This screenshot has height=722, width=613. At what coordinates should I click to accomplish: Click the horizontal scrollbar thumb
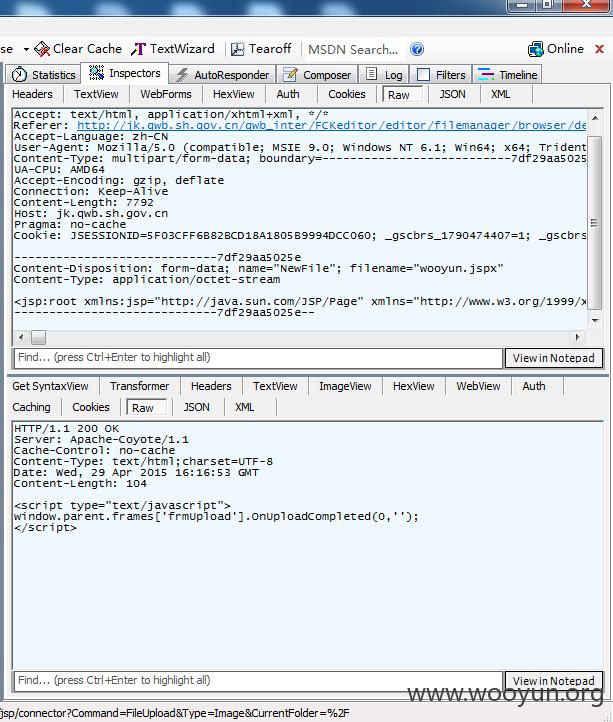point(38,337)
